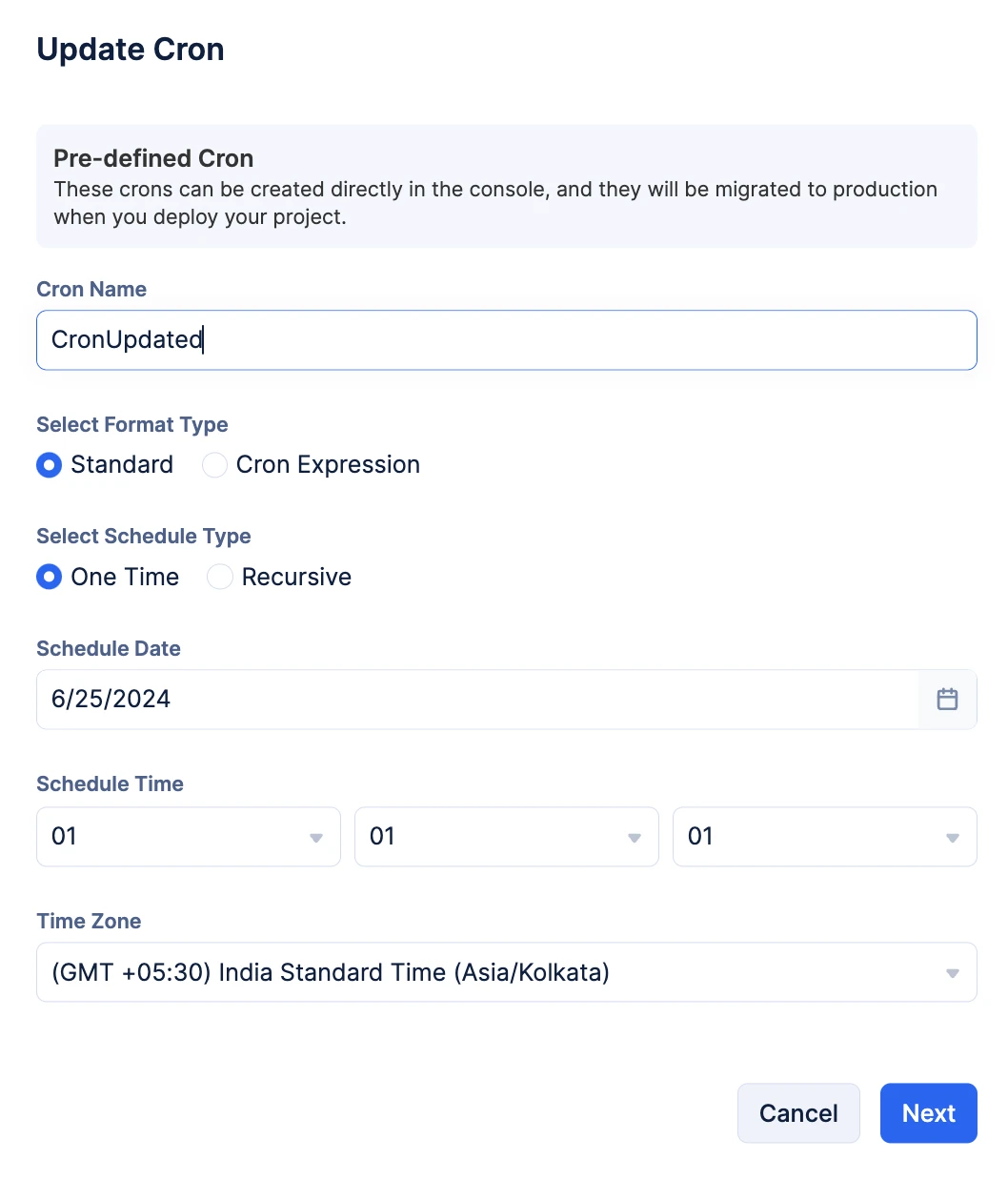The image size is (1008, 1180).
Task: Open the Schedule Date calendar picker icon
Action: pos(947,700)
